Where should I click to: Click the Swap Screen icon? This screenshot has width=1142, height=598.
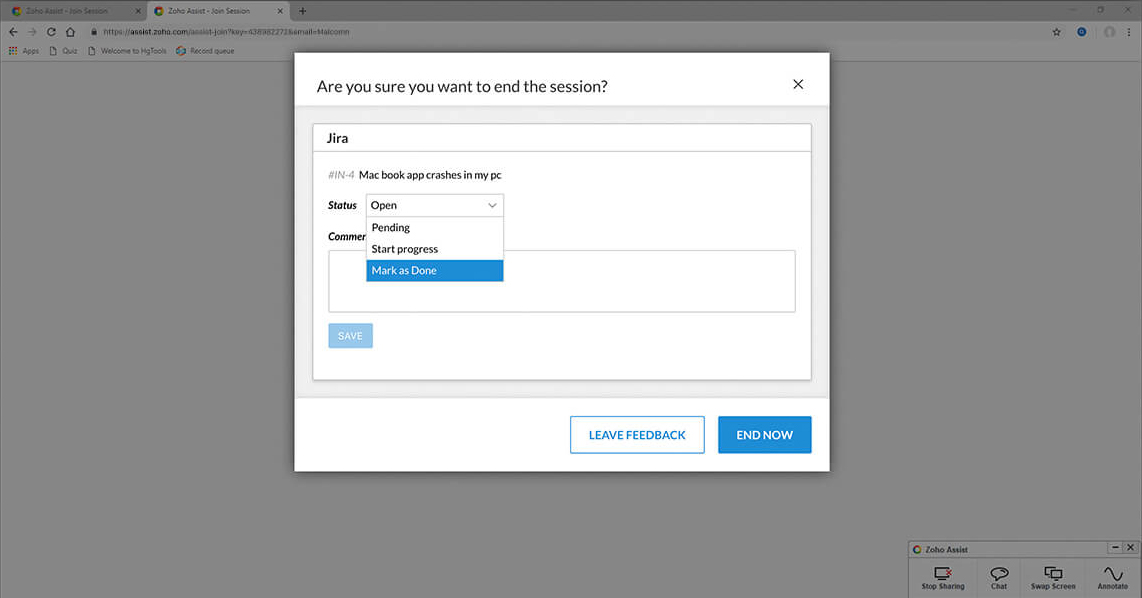coord(1053,574)
